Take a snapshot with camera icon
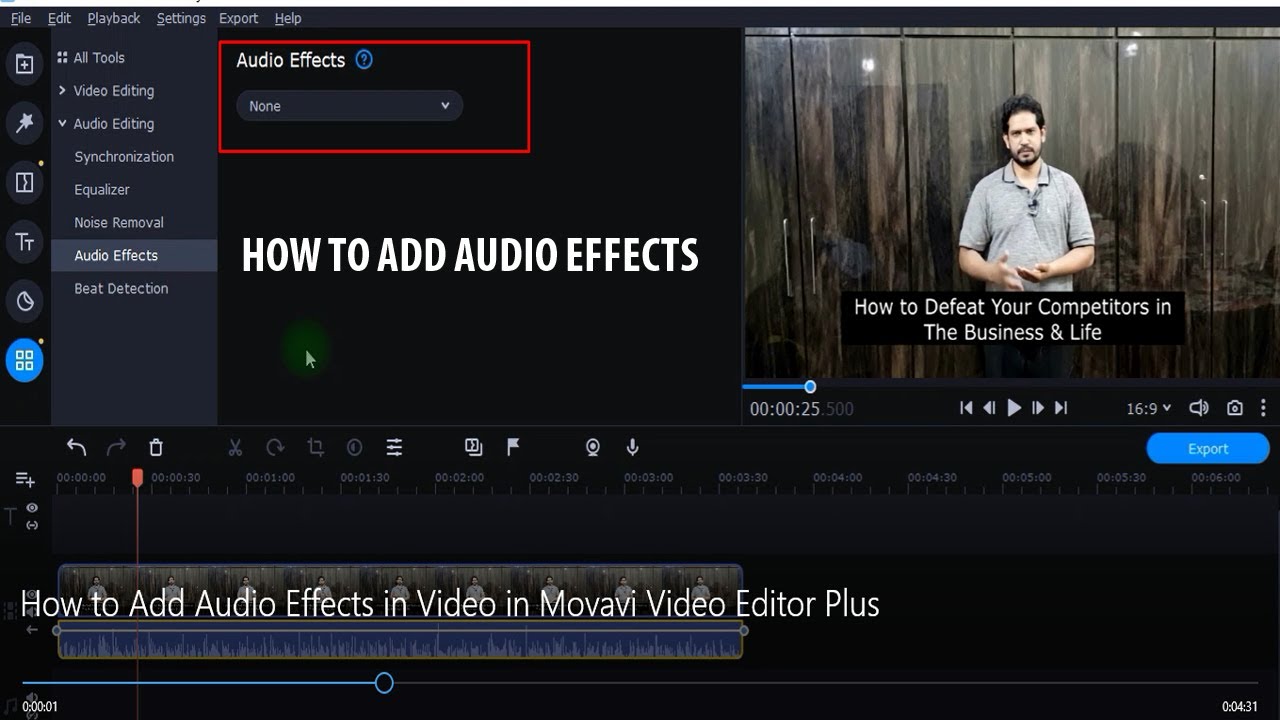 1235,408
